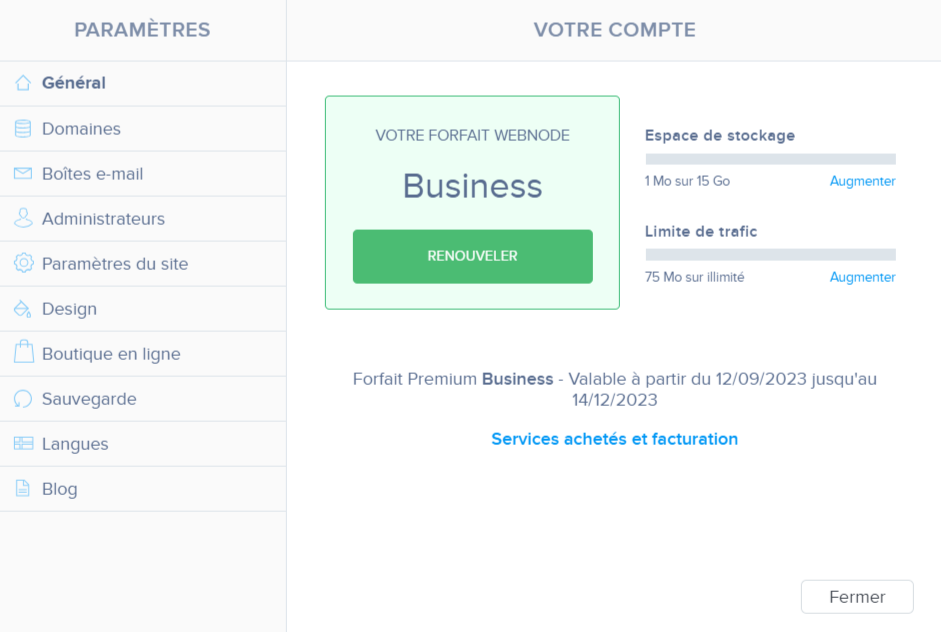Viewport: 941px width, 632px height.
Task: Click the RENOUVELER button
Action: tap(472, 256)
